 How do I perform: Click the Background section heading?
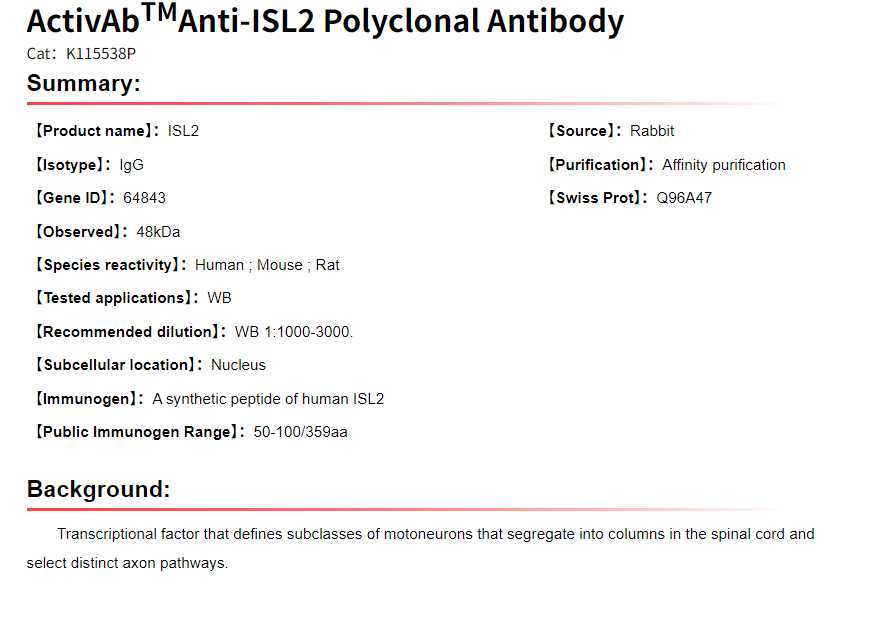99,489
